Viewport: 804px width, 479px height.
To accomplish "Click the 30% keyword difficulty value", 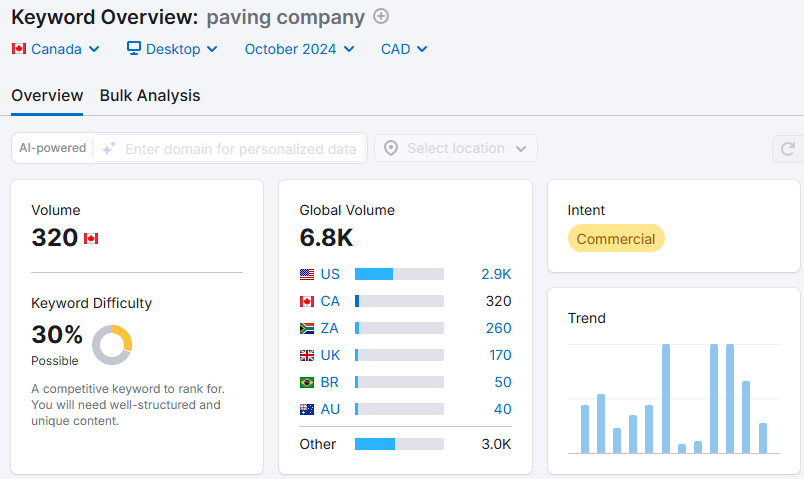I will click(x=57, y=334).
